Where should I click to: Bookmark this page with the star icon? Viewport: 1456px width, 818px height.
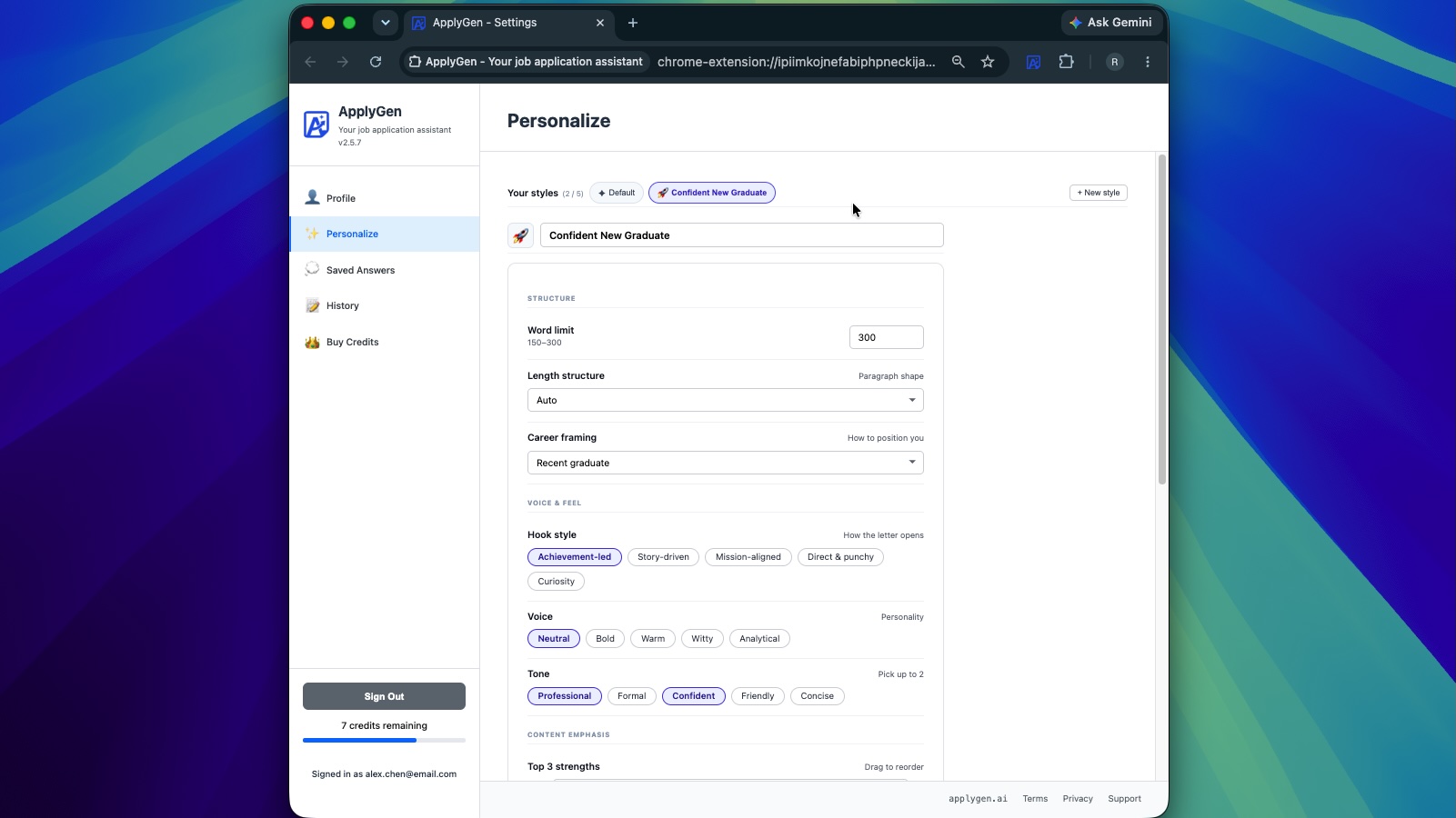point(988,62)
